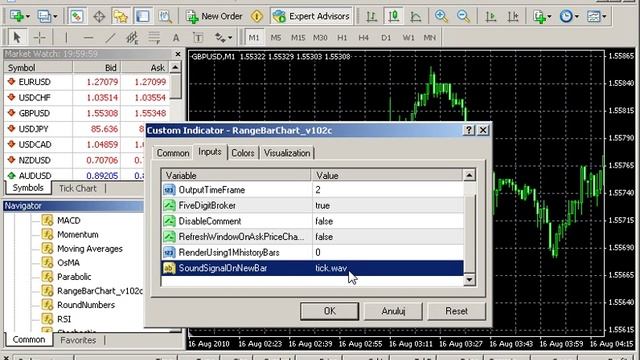Select the FiveDigitBroker variable row
Viewport: 640px width, 360px height.
click(x=312, y=205)
